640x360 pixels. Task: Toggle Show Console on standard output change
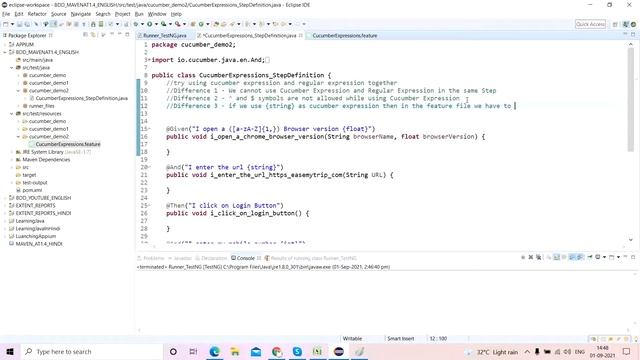pos(572,257)
